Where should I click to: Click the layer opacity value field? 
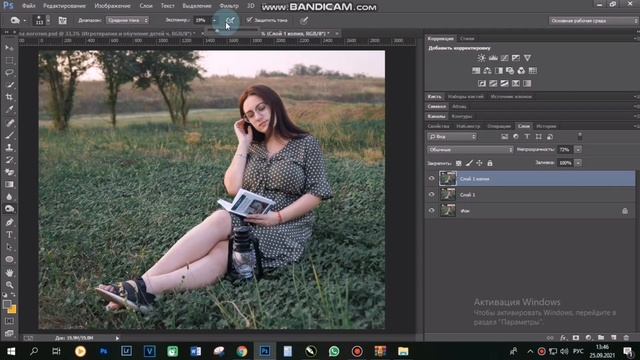point(565,150)
